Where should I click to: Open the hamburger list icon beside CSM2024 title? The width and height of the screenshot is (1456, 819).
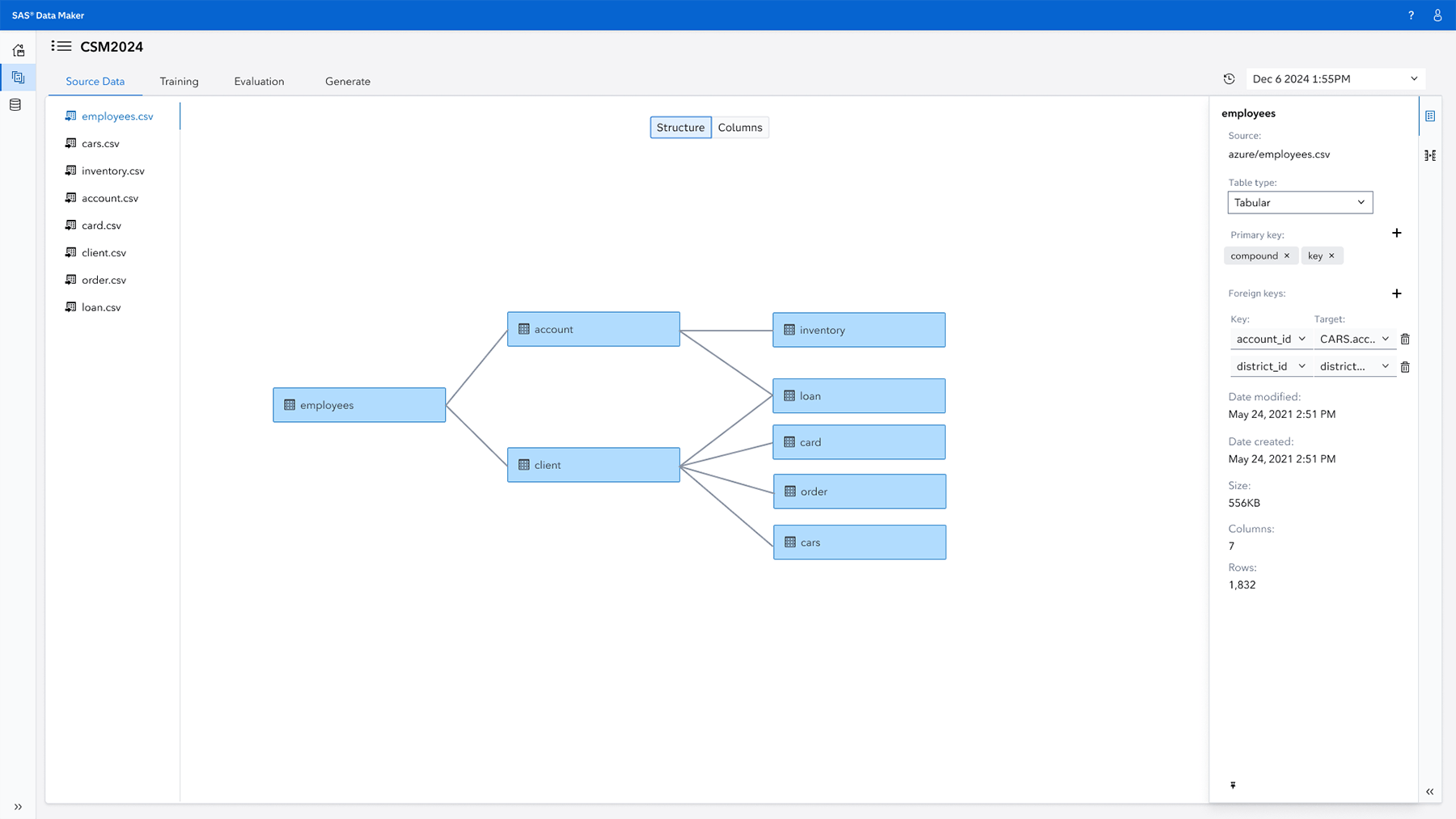coord(61,46)
